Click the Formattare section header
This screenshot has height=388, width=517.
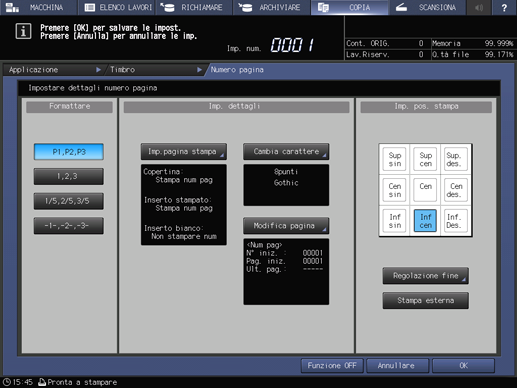click(69, 107)
